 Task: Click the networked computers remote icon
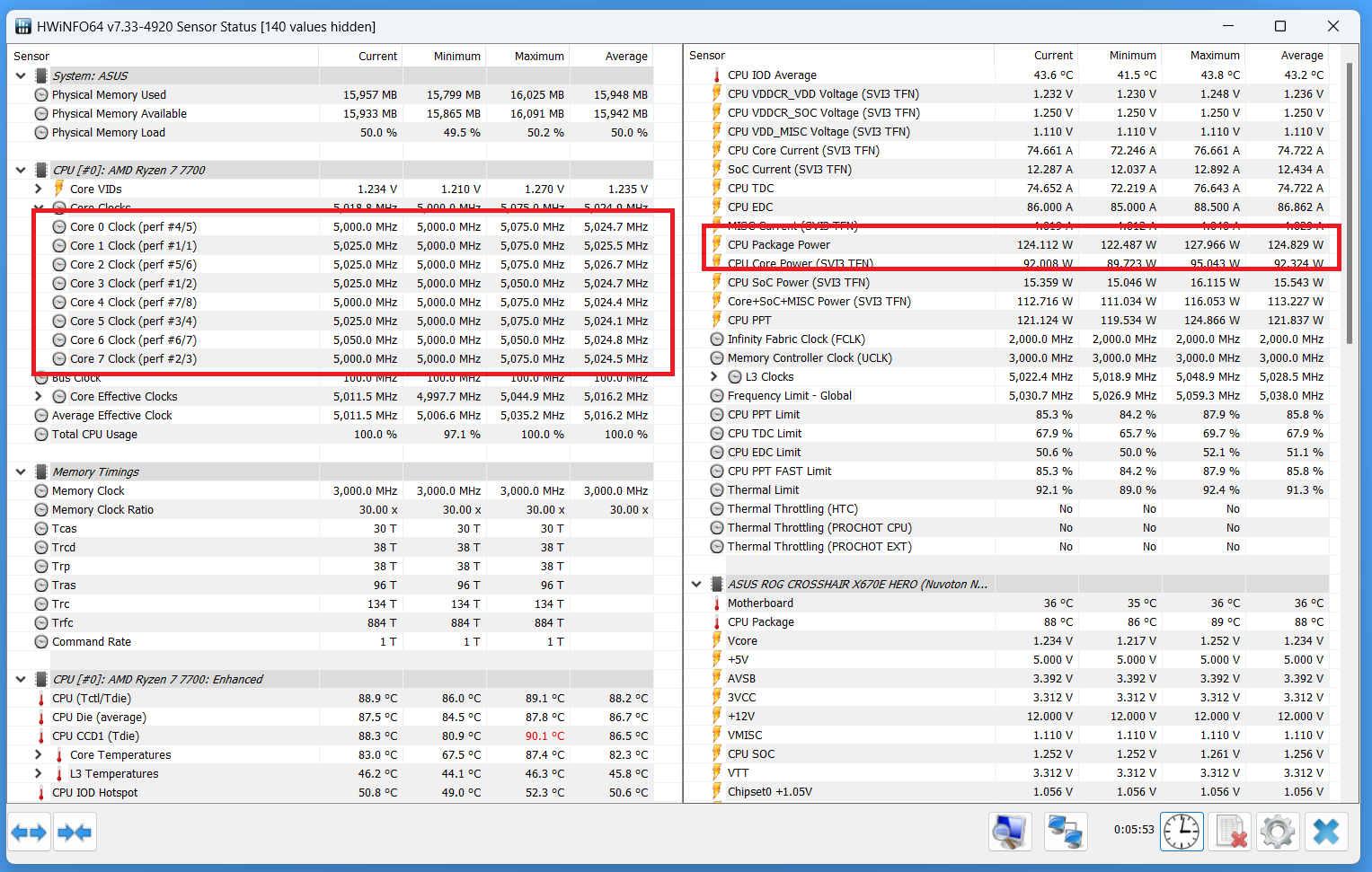tap(1066, 832)
